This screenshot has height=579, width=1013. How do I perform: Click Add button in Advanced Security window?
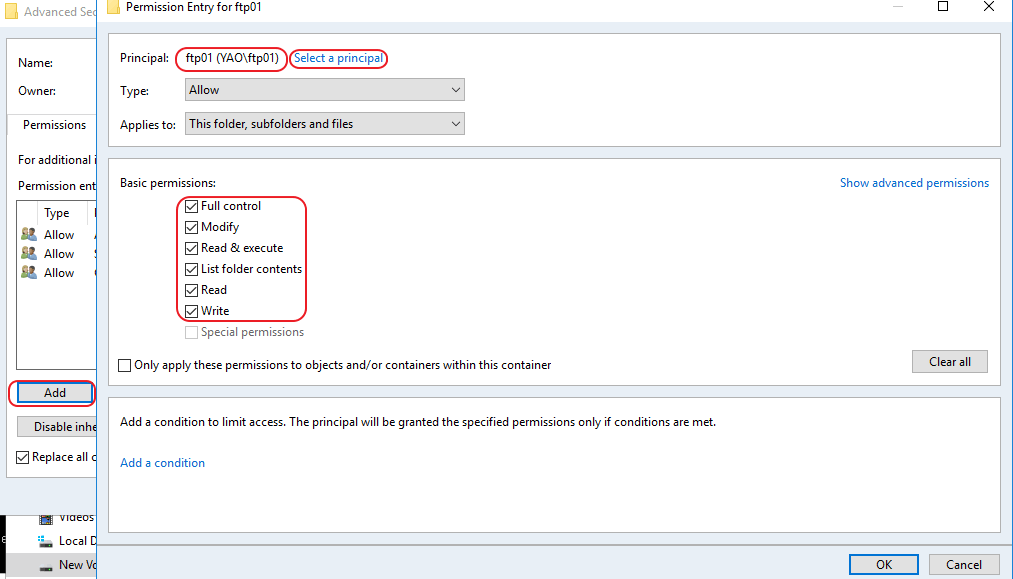55,393
